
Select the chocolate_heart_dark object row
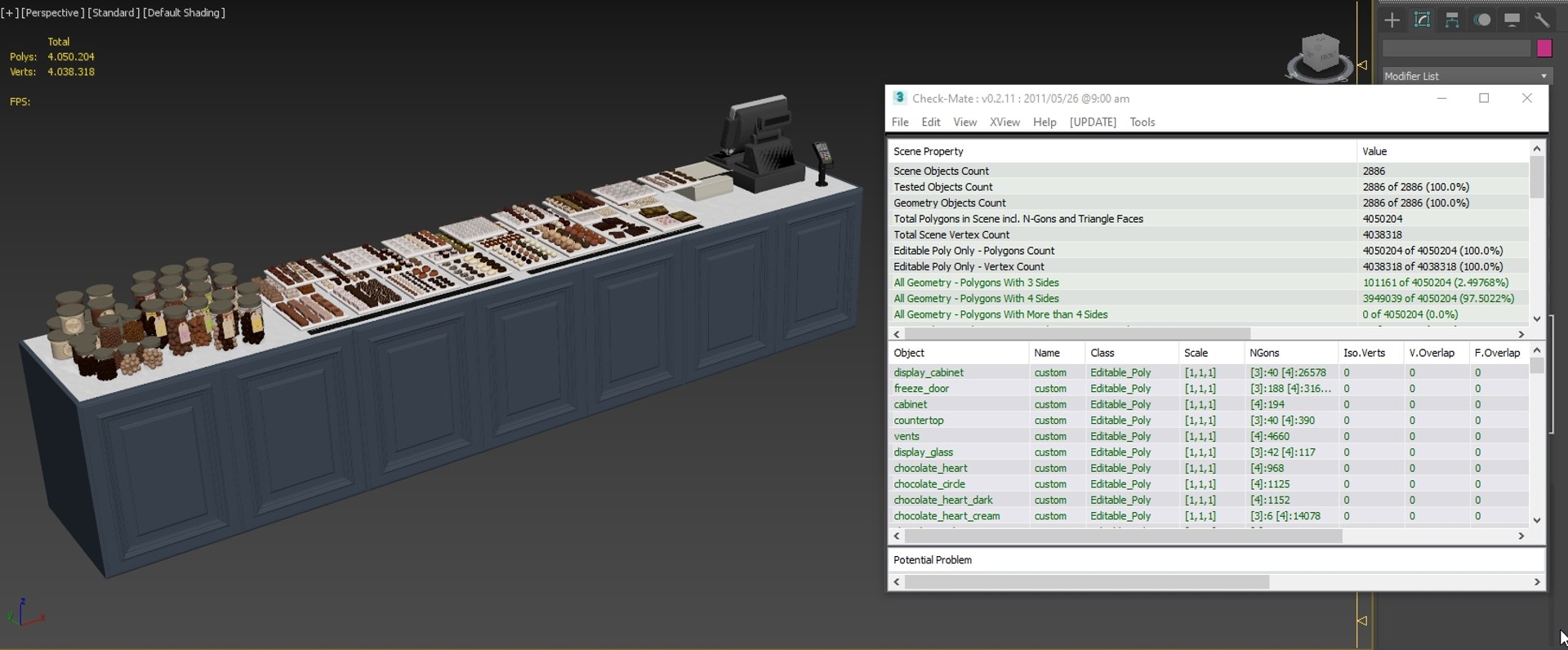coord(1208,500)
